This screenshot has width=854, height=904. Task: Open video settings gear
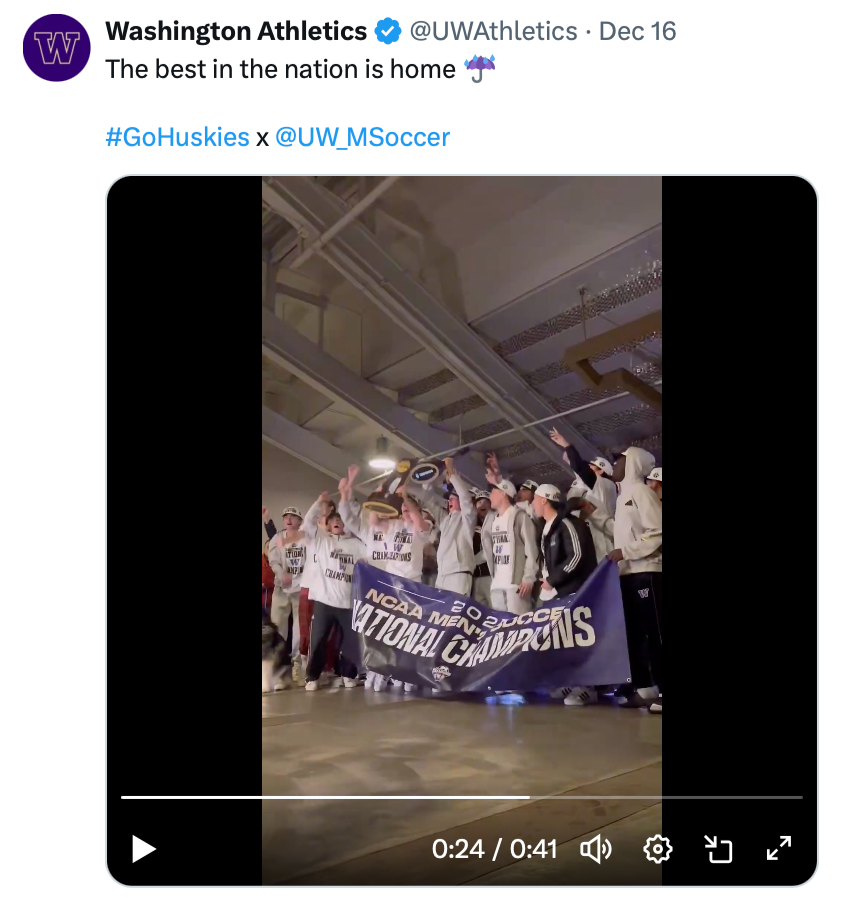(x=657, y=849)
